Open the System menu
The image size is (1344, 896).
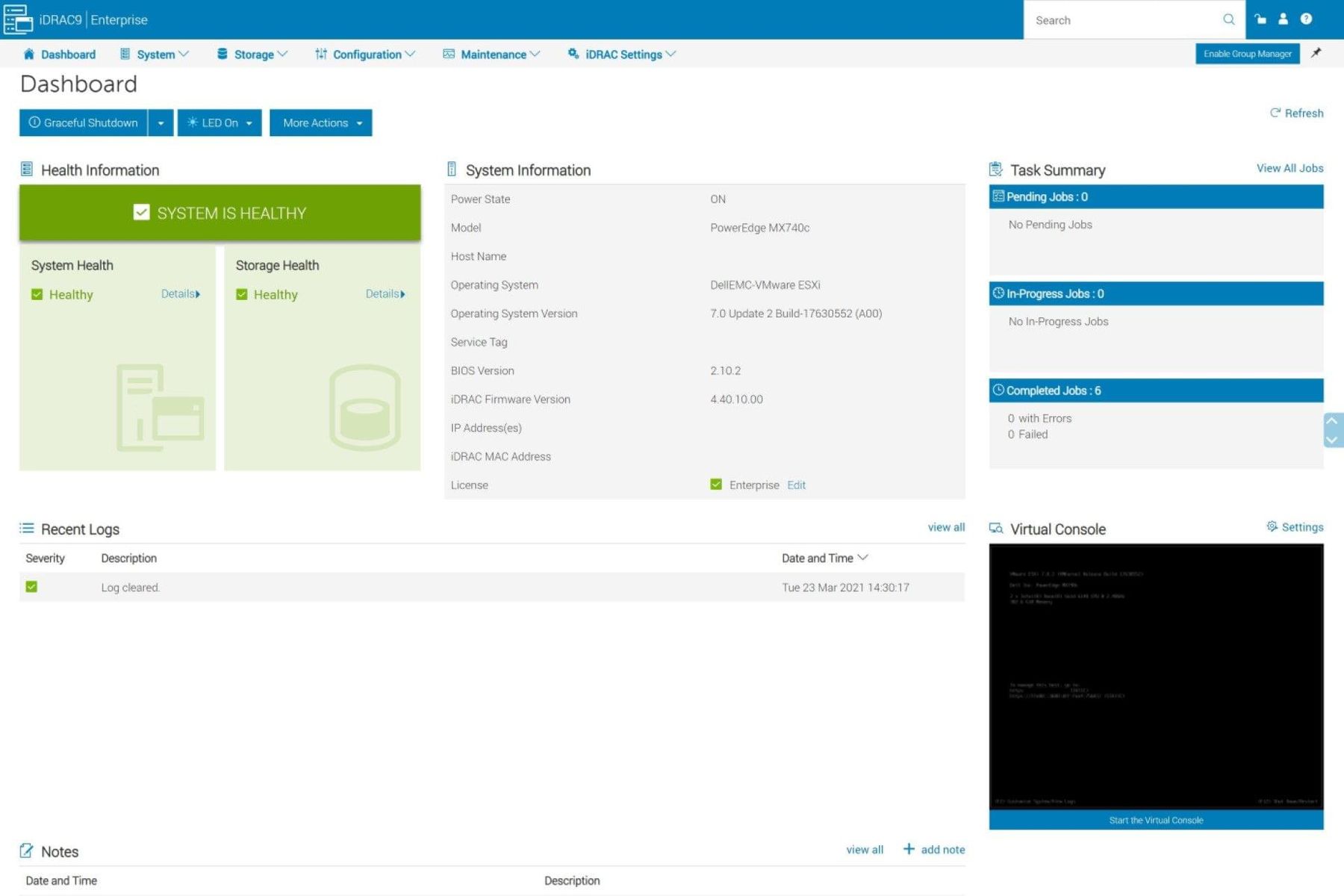click(x=155, y=54)
